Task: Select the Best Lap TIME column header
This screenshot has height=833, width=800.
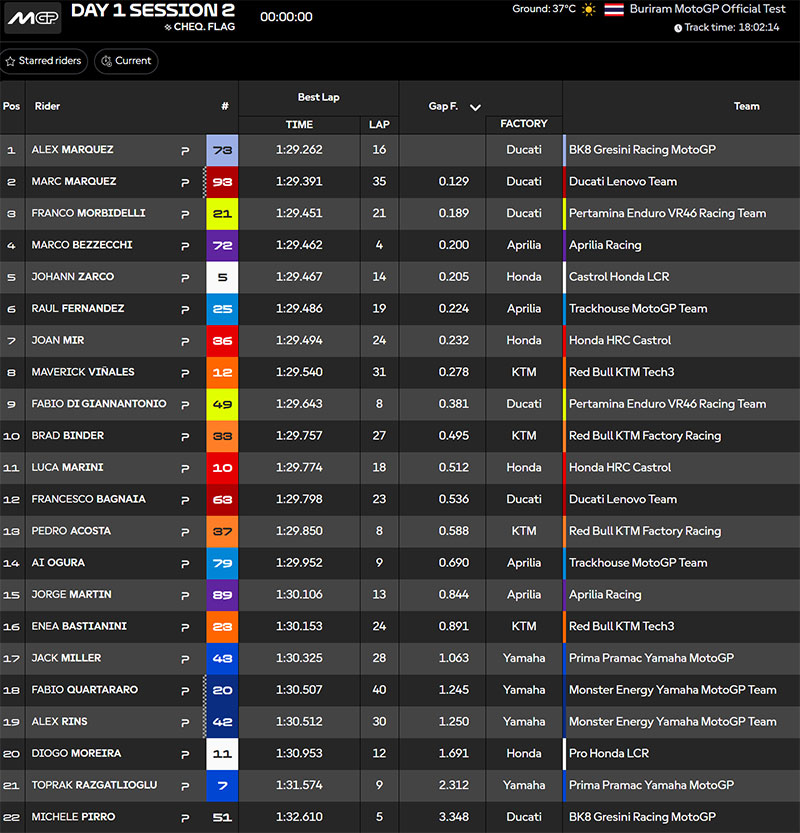Action: point(299,125)
